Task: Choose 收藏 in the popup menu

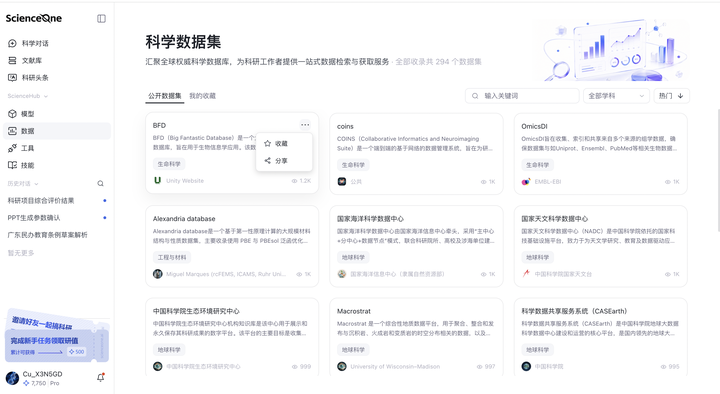Action: tap(284, 143)
